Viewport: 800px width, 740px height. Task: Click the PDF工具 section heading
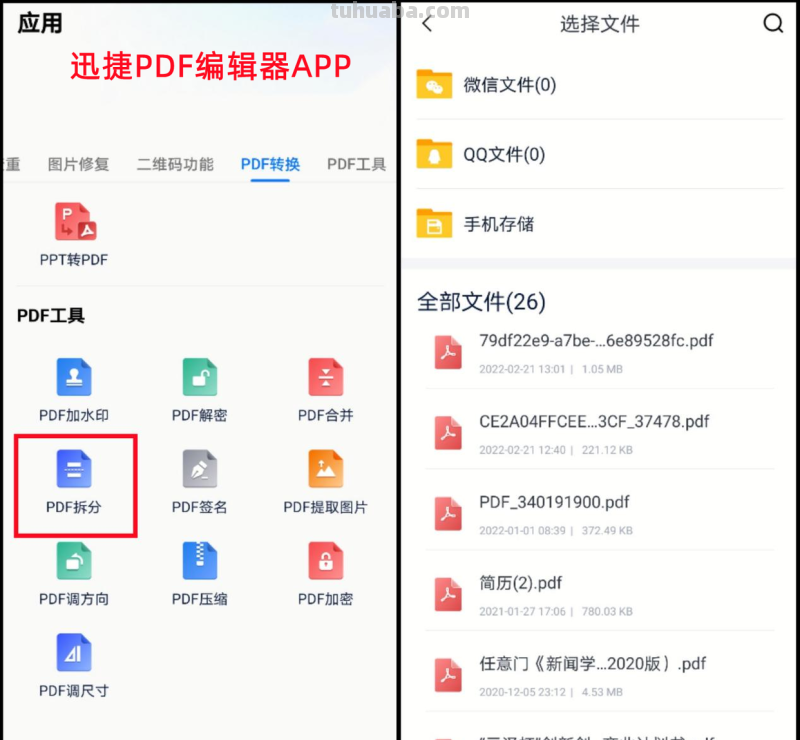(51, 315)
